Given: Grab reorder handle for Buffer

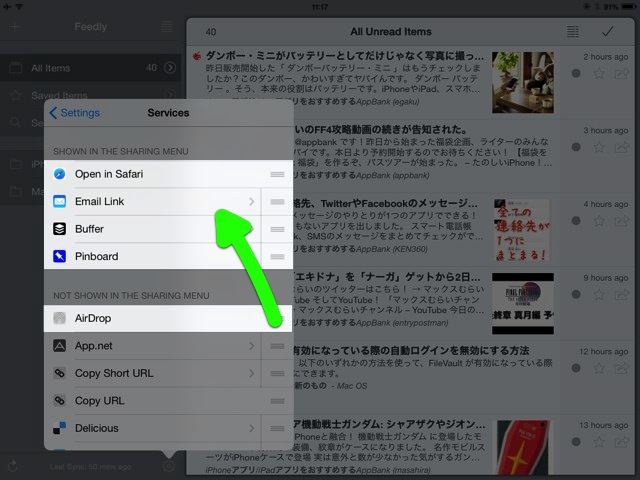Looking at the screenshot, I should [x=277, y=229].
